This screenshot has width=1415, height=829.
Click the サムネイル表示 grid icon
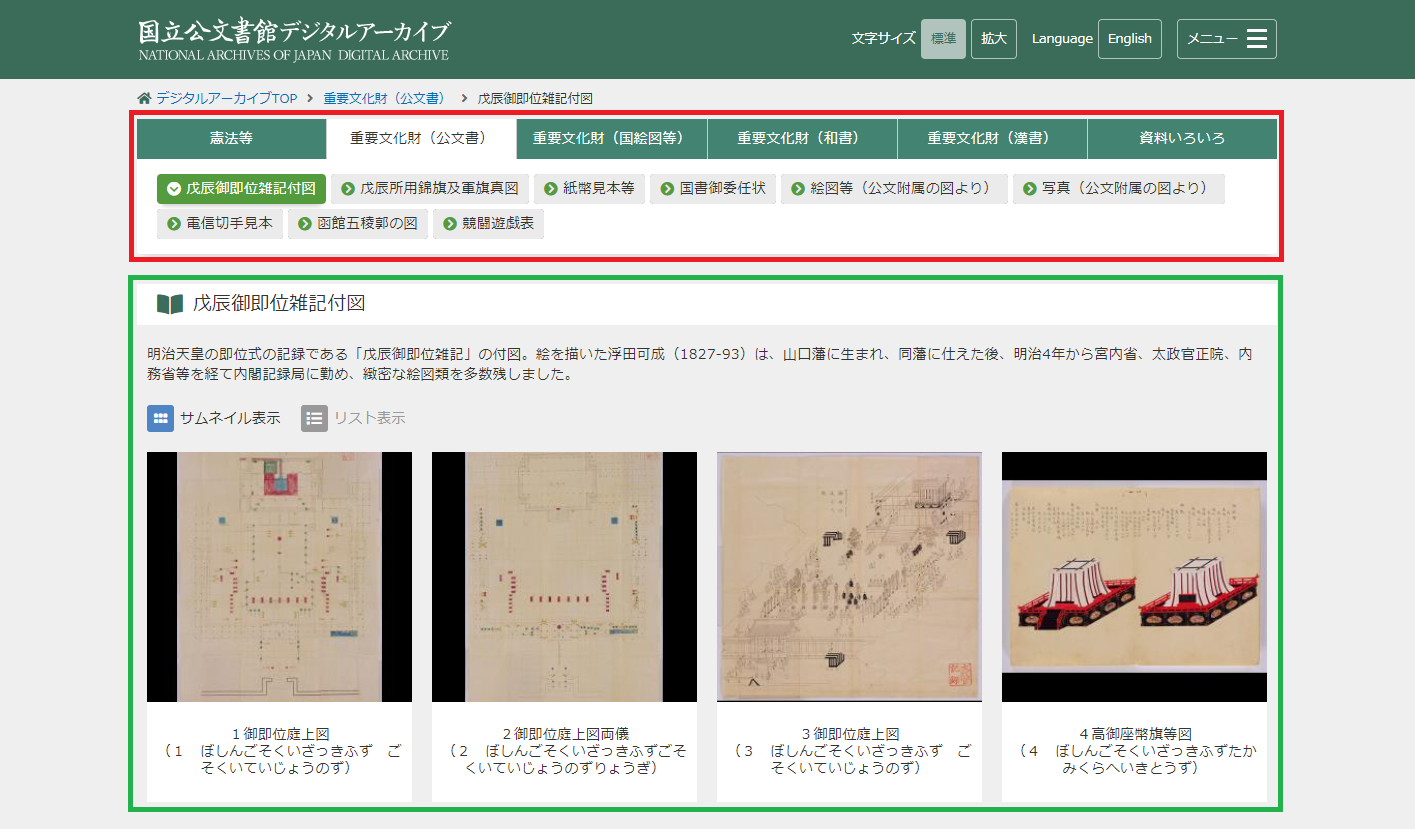(x=160, y=418)
